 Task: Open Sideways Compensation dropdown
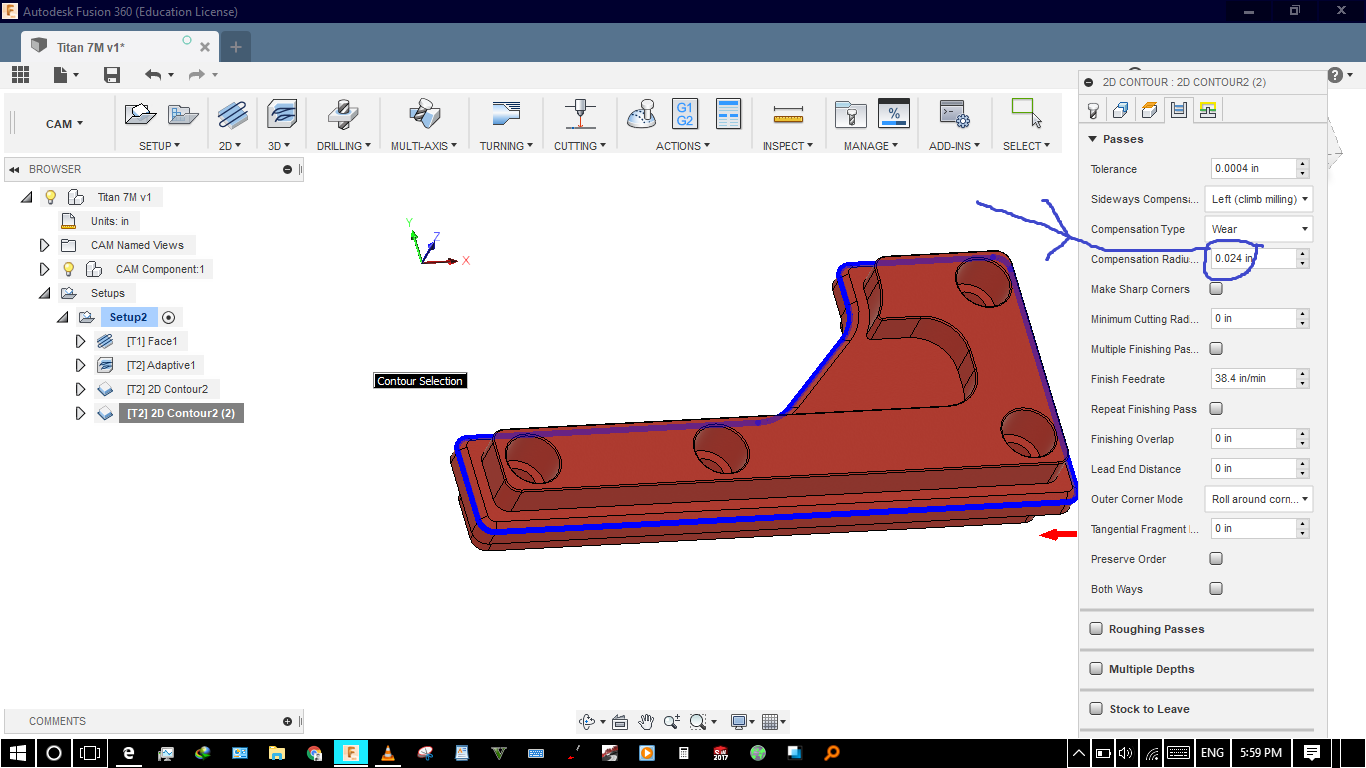pyautogui.click(x=1258, y=199)
